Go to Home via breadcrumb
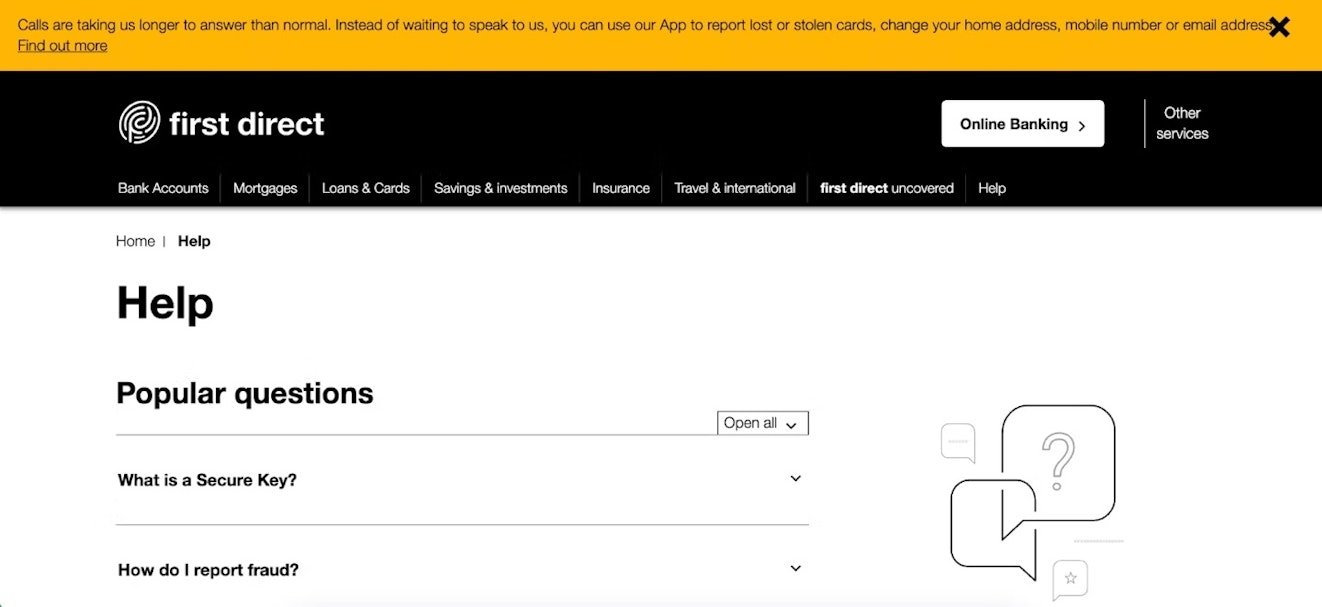Image resolution: width=1322 pixels, height=607 pixels. point(135,241)
